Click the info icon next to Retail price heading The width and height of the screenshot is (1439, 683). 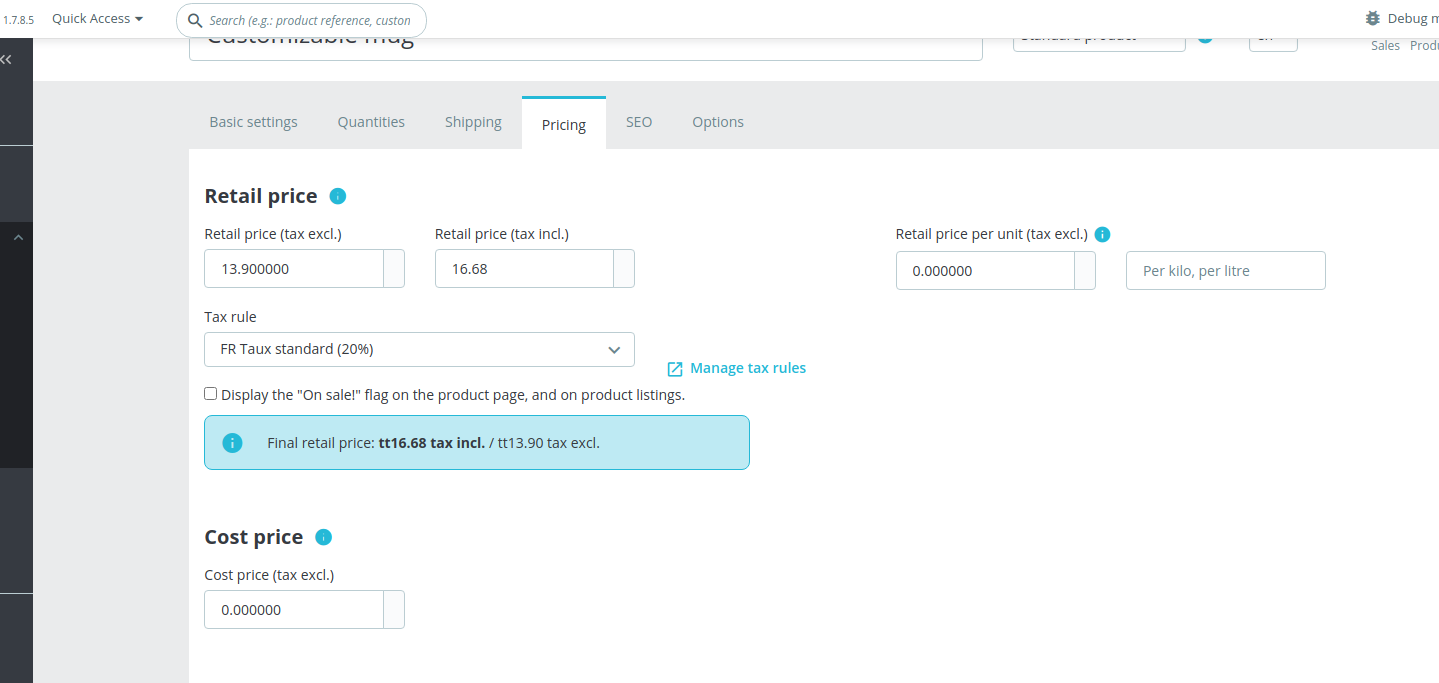tap(337, 196)
